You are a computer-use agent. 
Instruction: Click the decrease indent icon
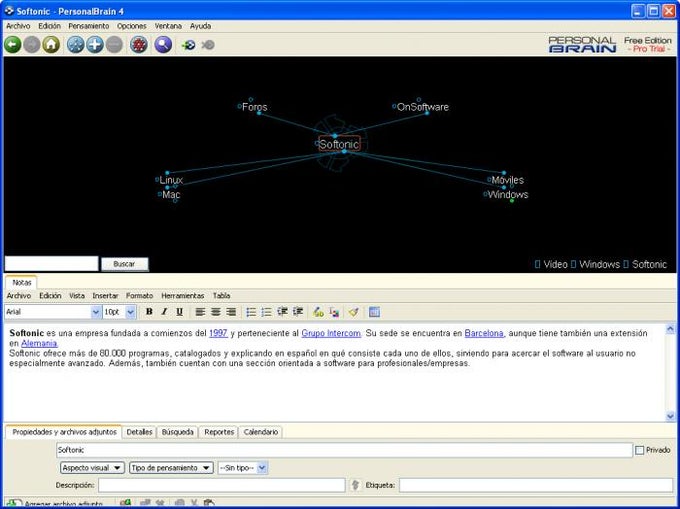[x=282, y=312]
